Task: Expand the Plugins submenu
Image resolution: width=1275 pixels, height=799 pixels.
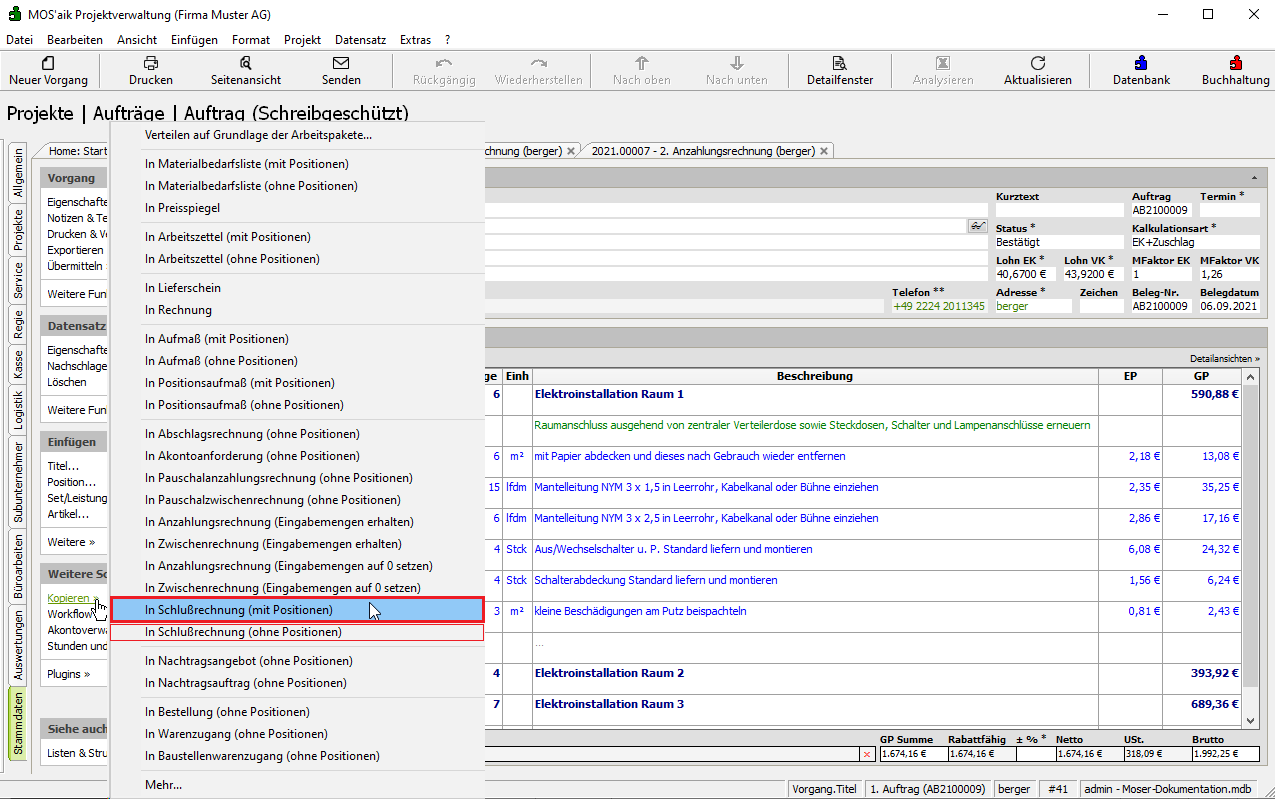Action: point(68,674)
